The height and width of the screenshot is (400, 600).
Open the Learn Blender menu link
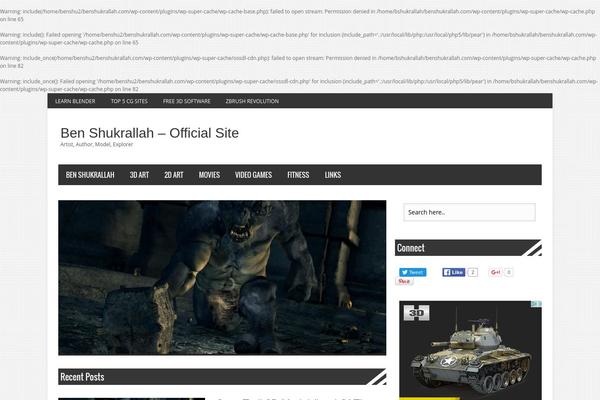[75, 101]
